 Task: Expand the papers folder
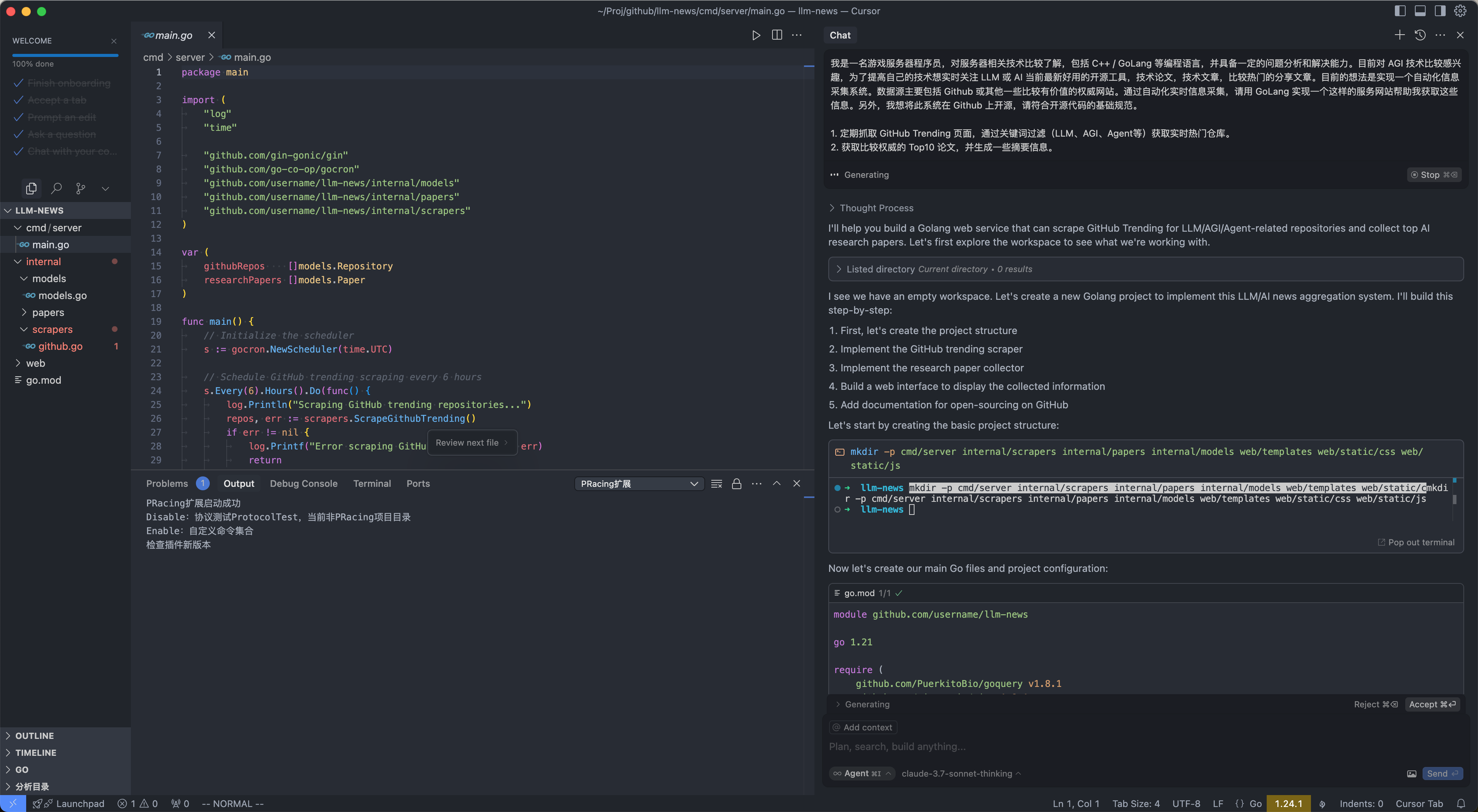click(x=65, y=312)
